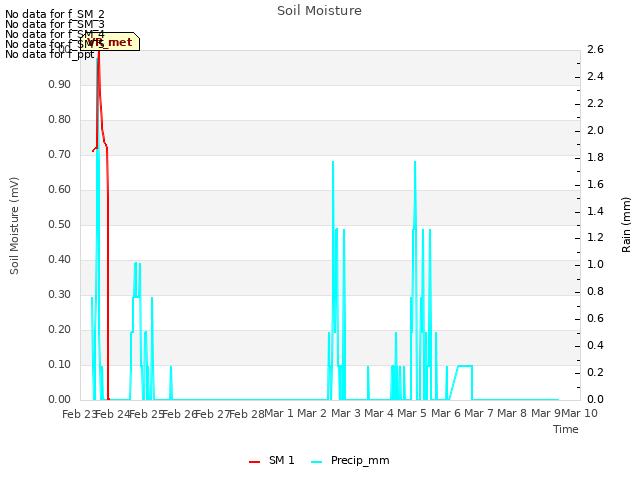The height and width of the screenshot is (480, 640).
Task: Click the cyan Precip_mm legend swatch
Action: [x=316, y=462]
